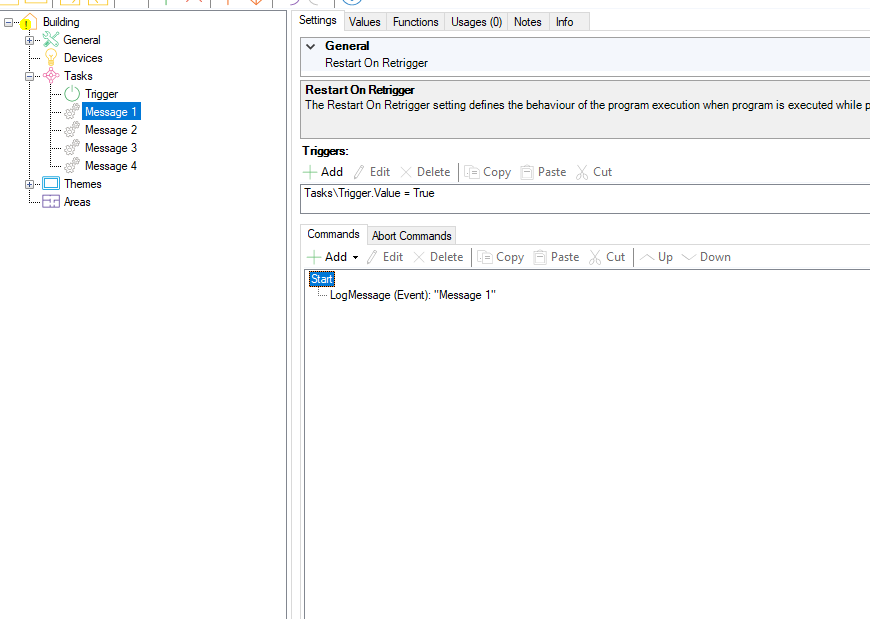This screenshot has height=619, width=870.
Task: Select Message 2 in the tree
Action: coord(110,130)
